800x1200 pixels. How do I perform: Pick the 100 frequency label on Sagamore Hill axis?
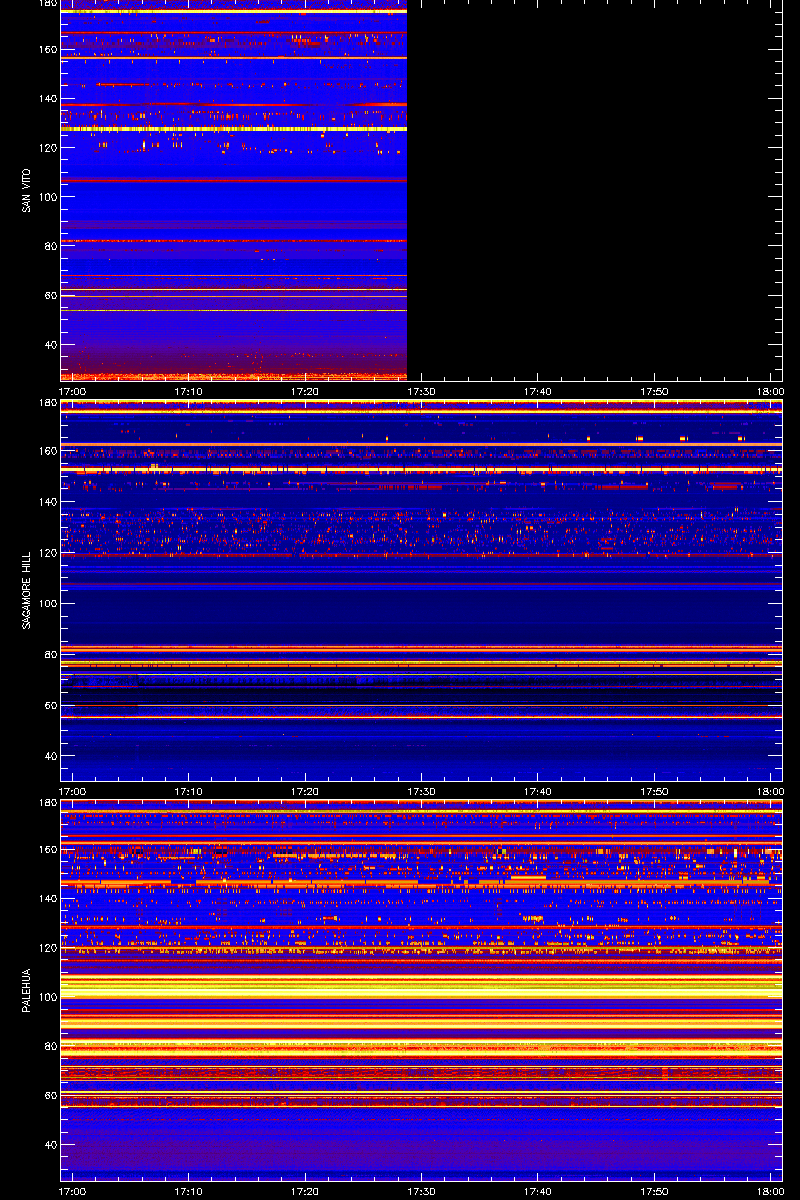pyautogui.click(x=47, y=603)
